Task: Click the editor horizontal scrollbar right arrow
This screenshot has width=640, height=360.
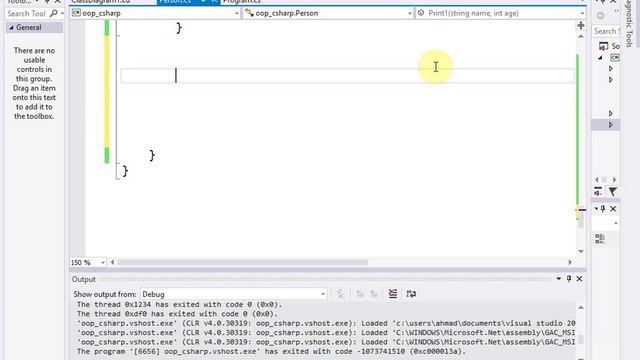Action: click(570, 262)
